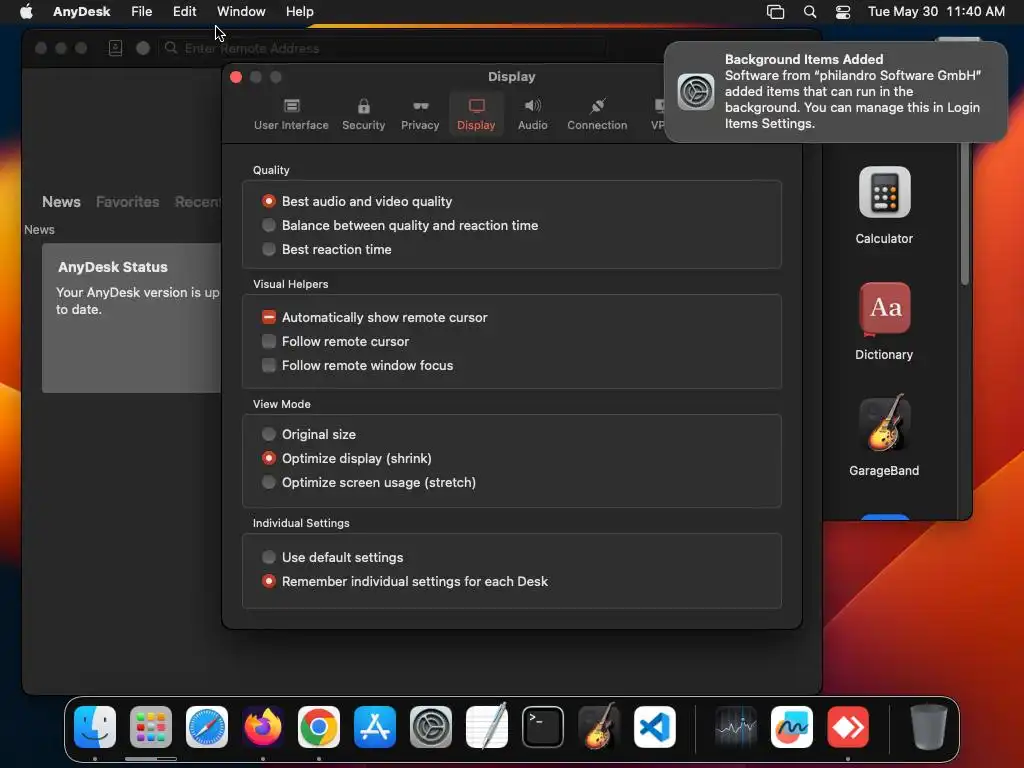Switch to the News tab in AnyDesk
Viewport: 1024px width, 768px height.
(x=61, y=202)
